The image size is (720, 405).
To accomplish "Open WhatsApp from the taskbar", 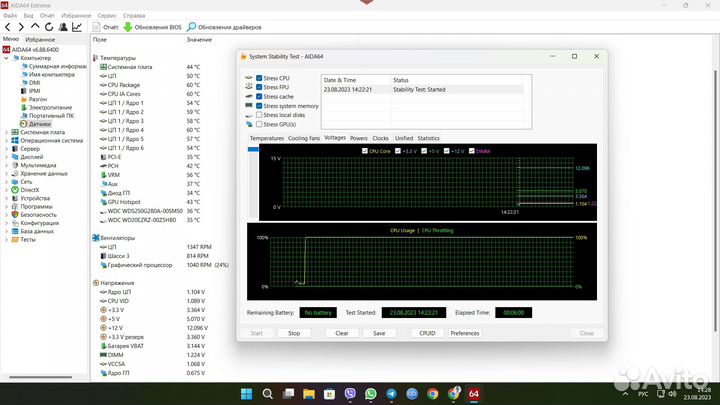I will click(371, 394).
